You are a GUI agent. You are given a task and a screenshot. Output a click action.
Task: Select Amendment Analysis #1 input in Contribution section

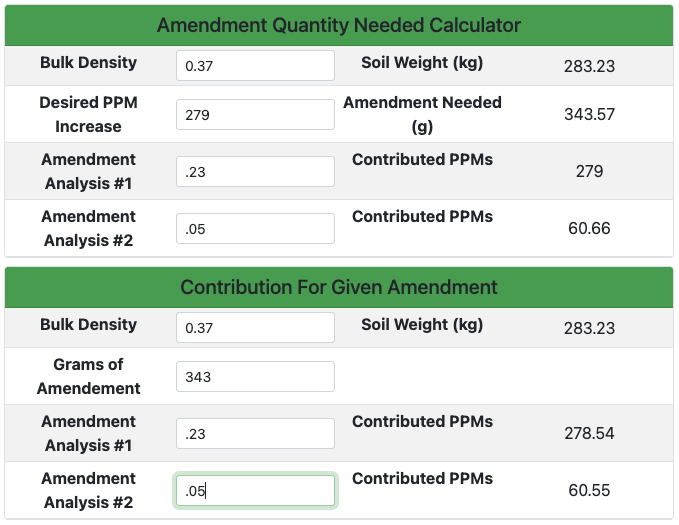(255, 433)
